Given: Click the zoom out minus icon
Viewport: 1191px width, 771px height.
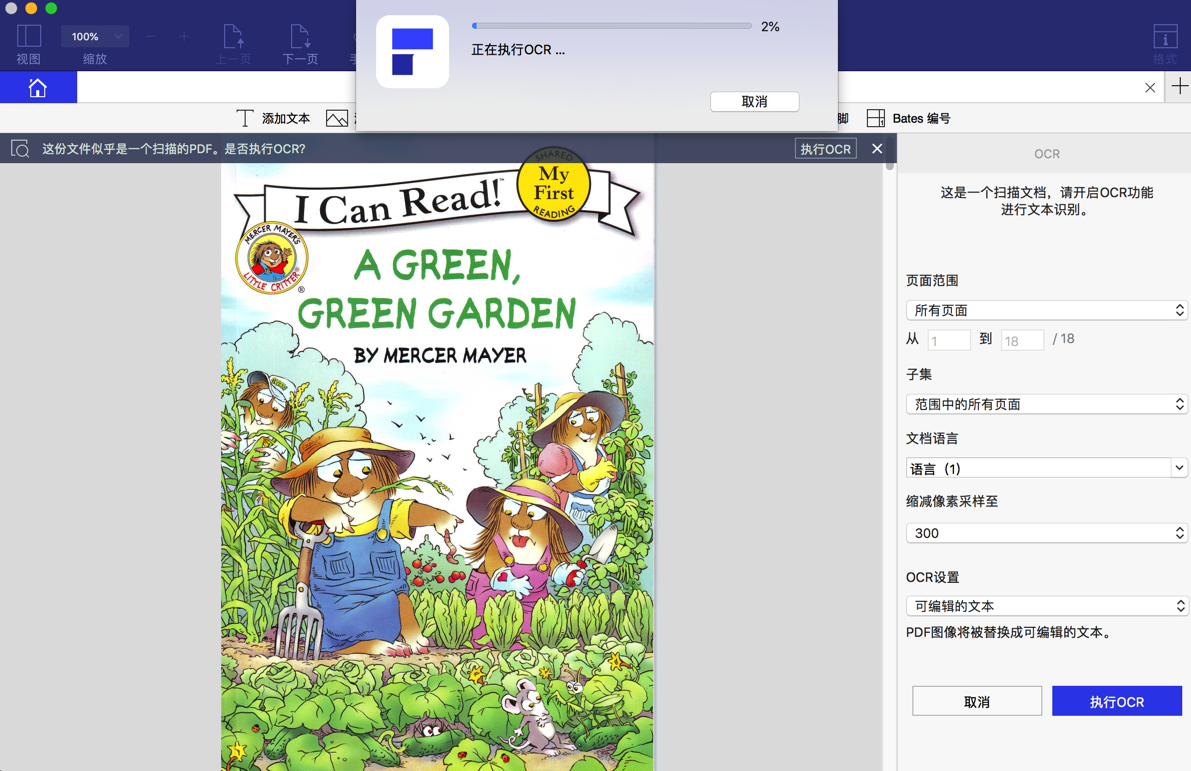Looking at the screenshot, I should [x=151, y=36].
